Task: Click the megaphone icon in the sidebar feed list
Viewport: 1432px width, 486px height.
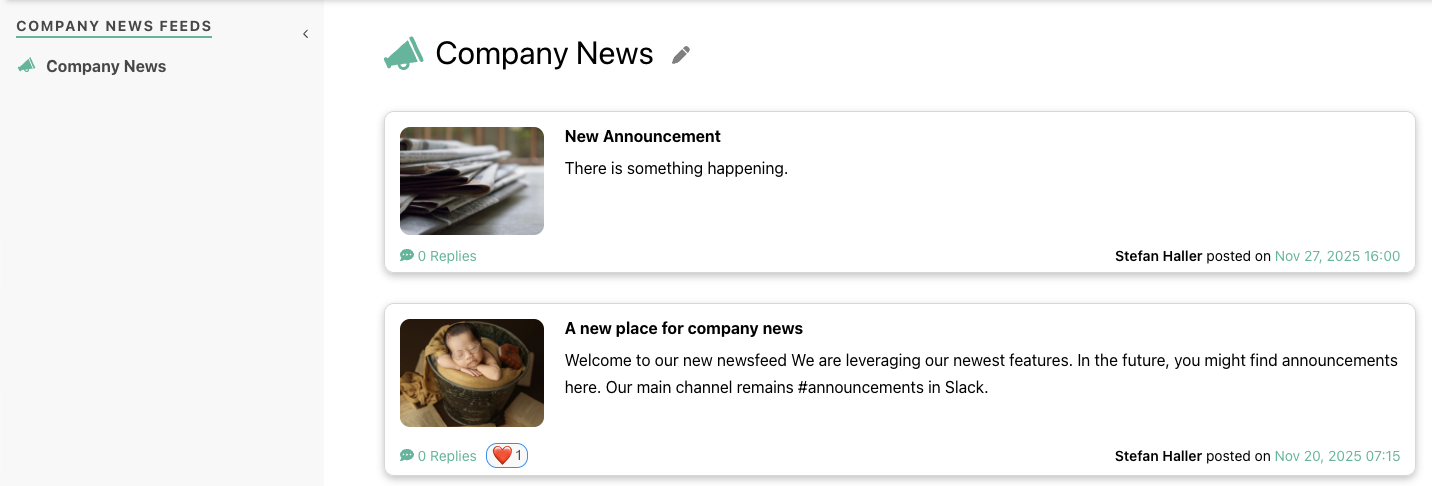Action: (27, 66)
